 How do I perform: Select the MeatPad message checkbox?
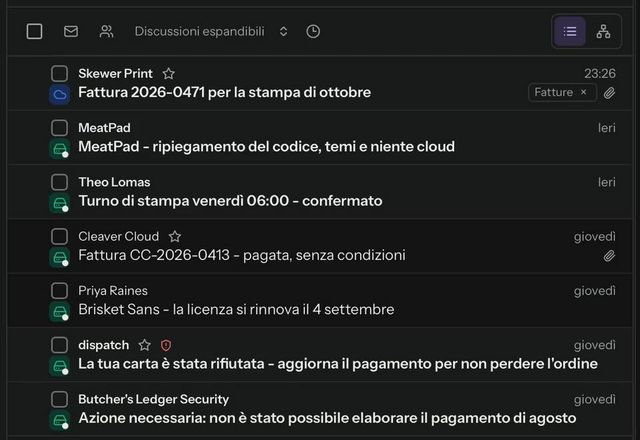60,128
